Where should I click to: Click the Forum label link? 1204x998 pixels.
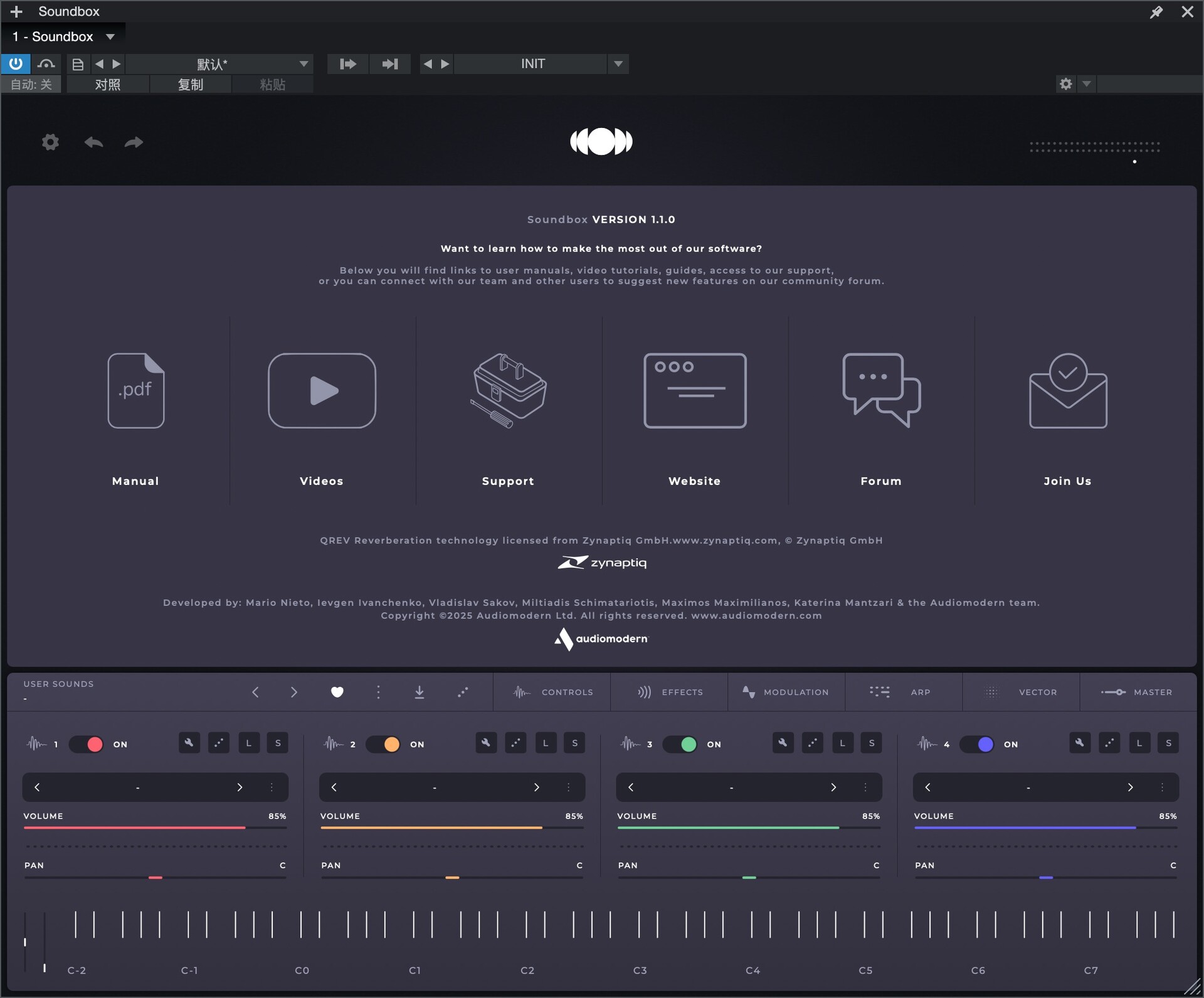pos(881,481)
